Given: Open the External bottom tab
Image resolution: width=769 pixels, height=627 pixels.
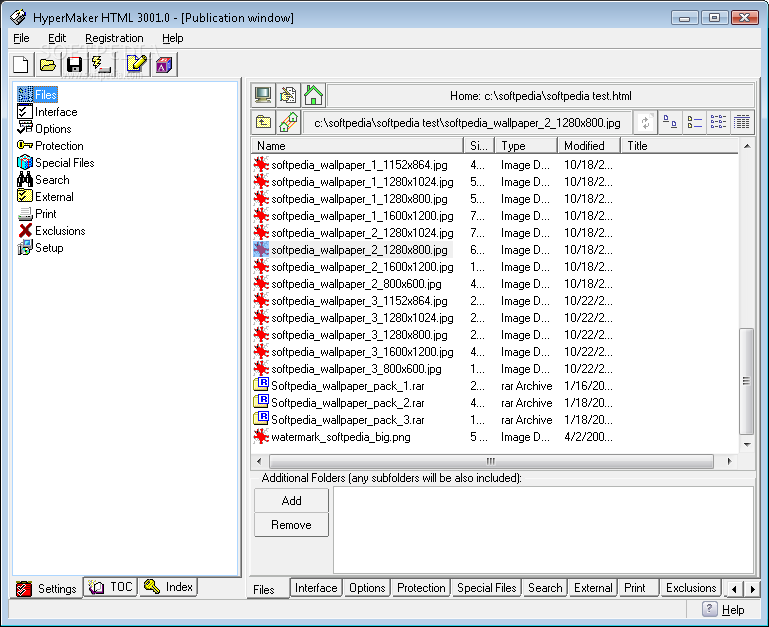Looking at the screenshot, I should (x=593, y=588).
